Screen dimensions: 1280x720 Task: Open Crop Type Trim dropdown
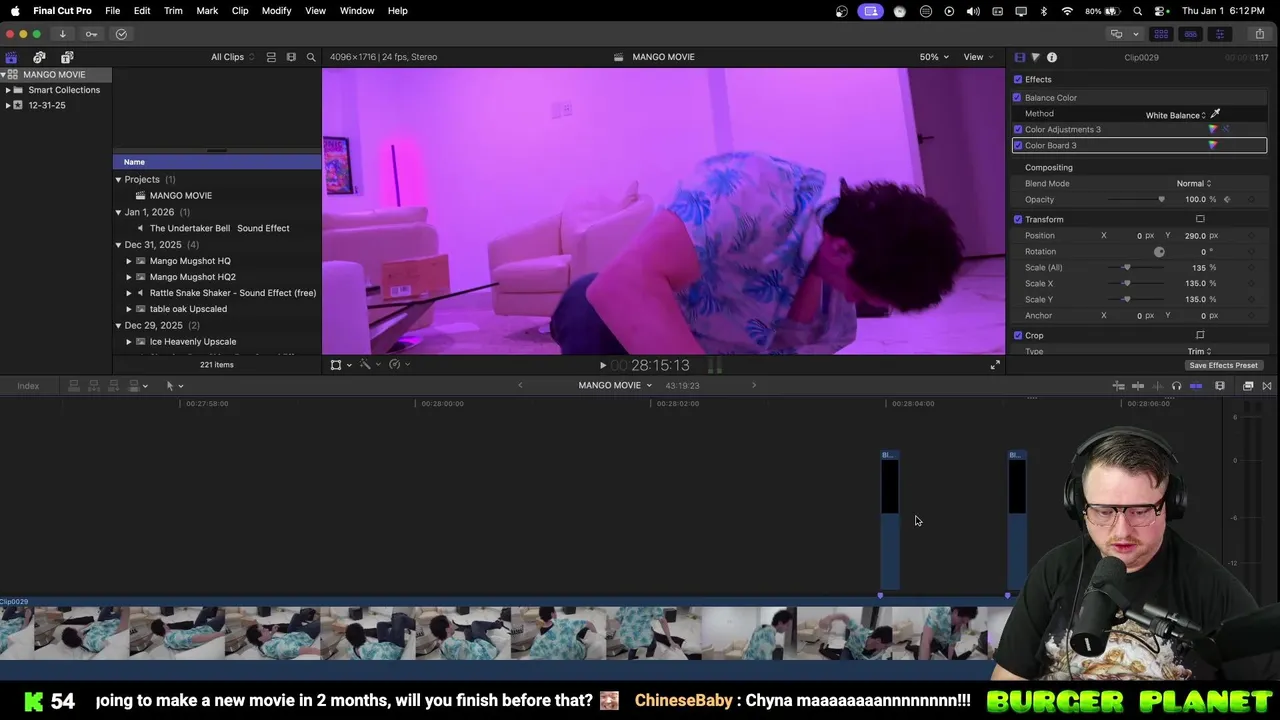point(1199,351)
